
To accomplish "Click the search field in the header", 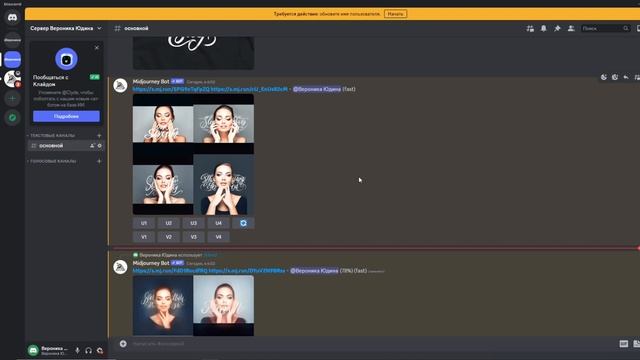I will 605,29.
